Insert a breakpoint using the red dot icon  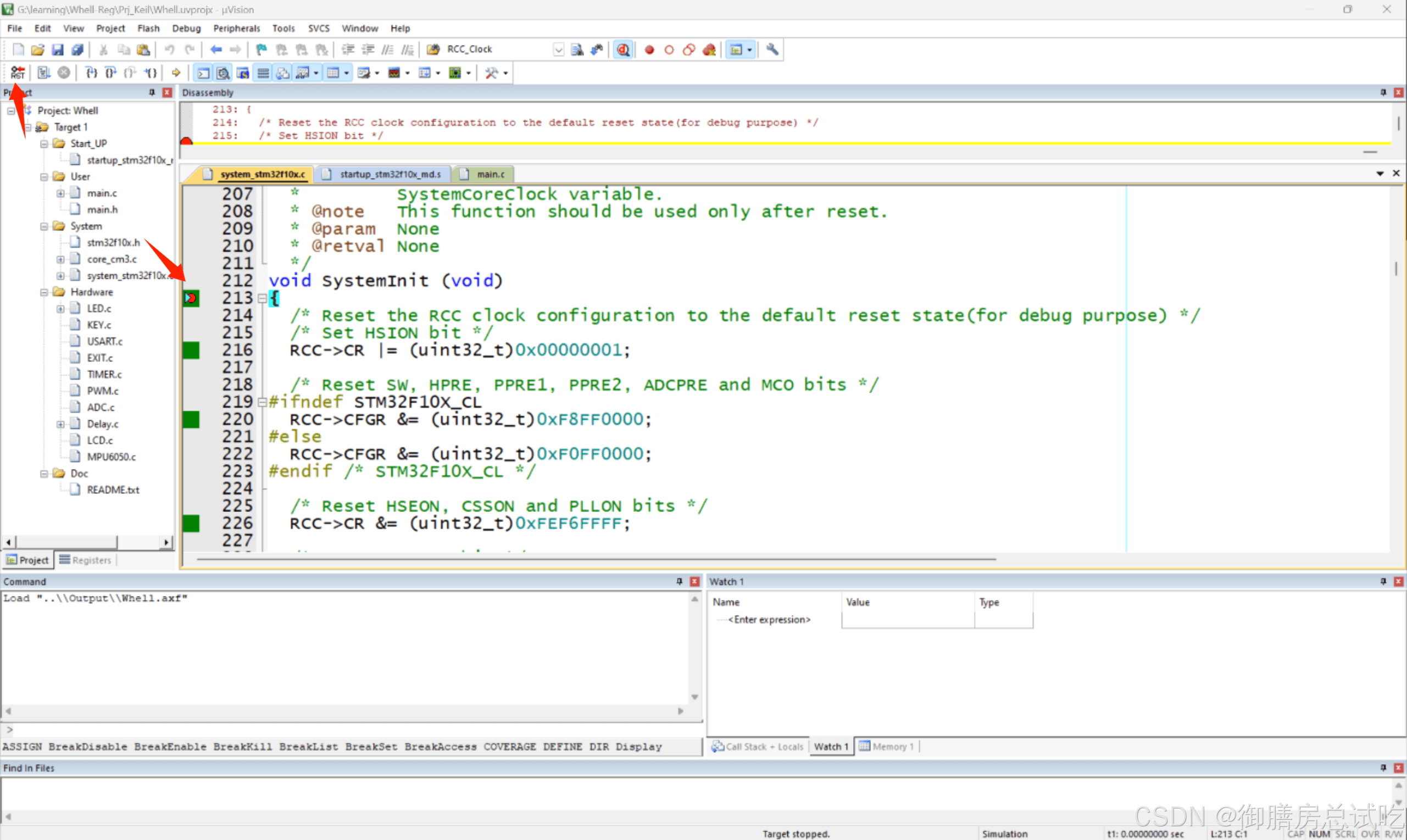649,50
